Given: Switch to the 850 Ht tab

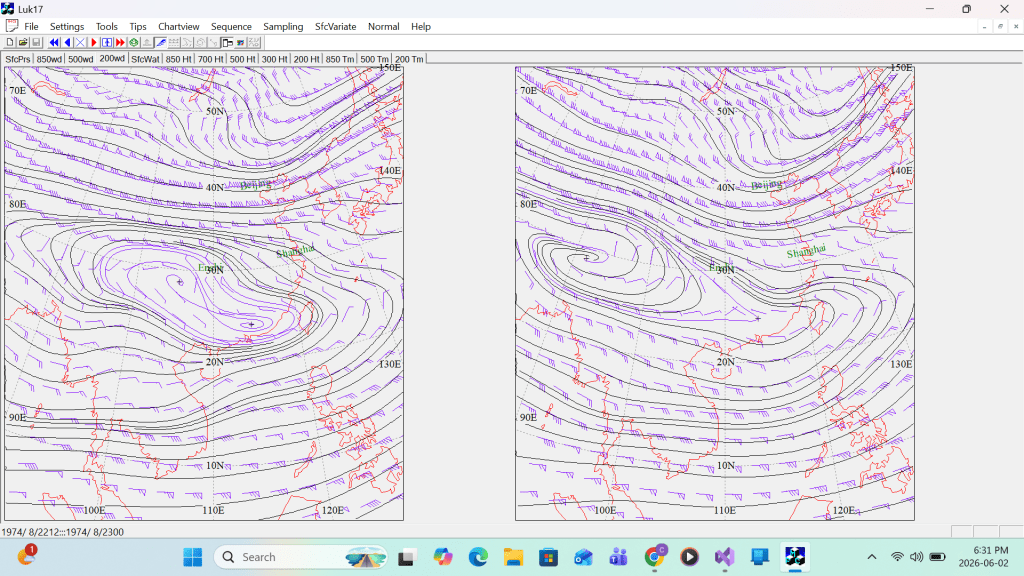Looking at the screenshot, I should point(178,59).
